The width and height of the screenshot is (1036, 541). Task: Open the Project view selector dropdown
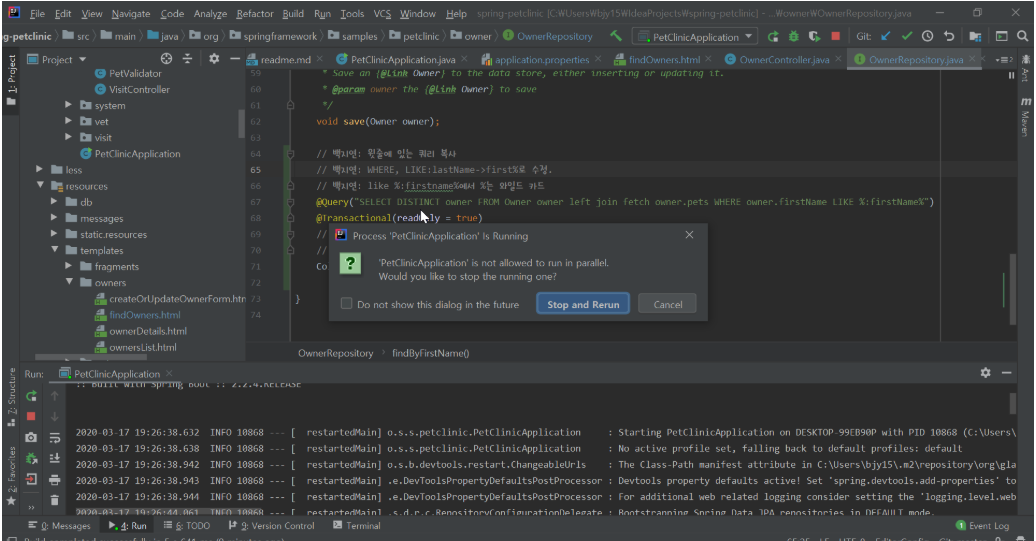point(57,59)
